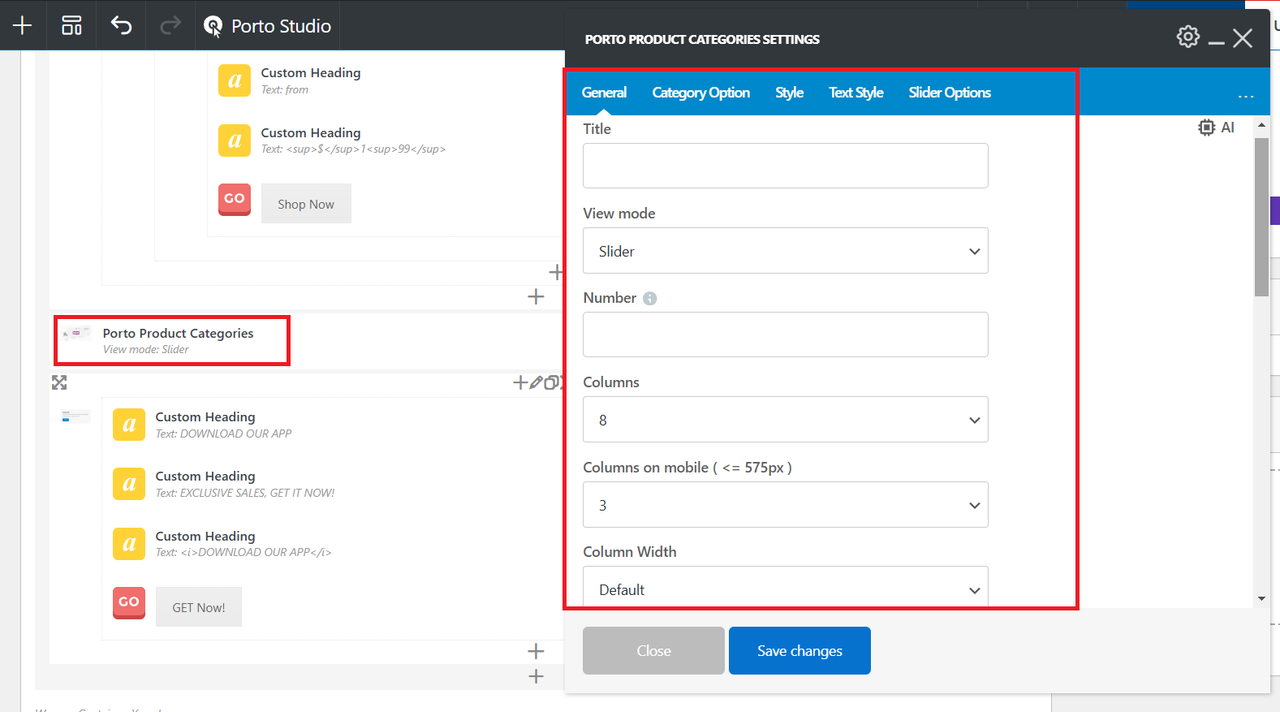Click the plus icon right below GET Now! column

click(x=536, y=651)
